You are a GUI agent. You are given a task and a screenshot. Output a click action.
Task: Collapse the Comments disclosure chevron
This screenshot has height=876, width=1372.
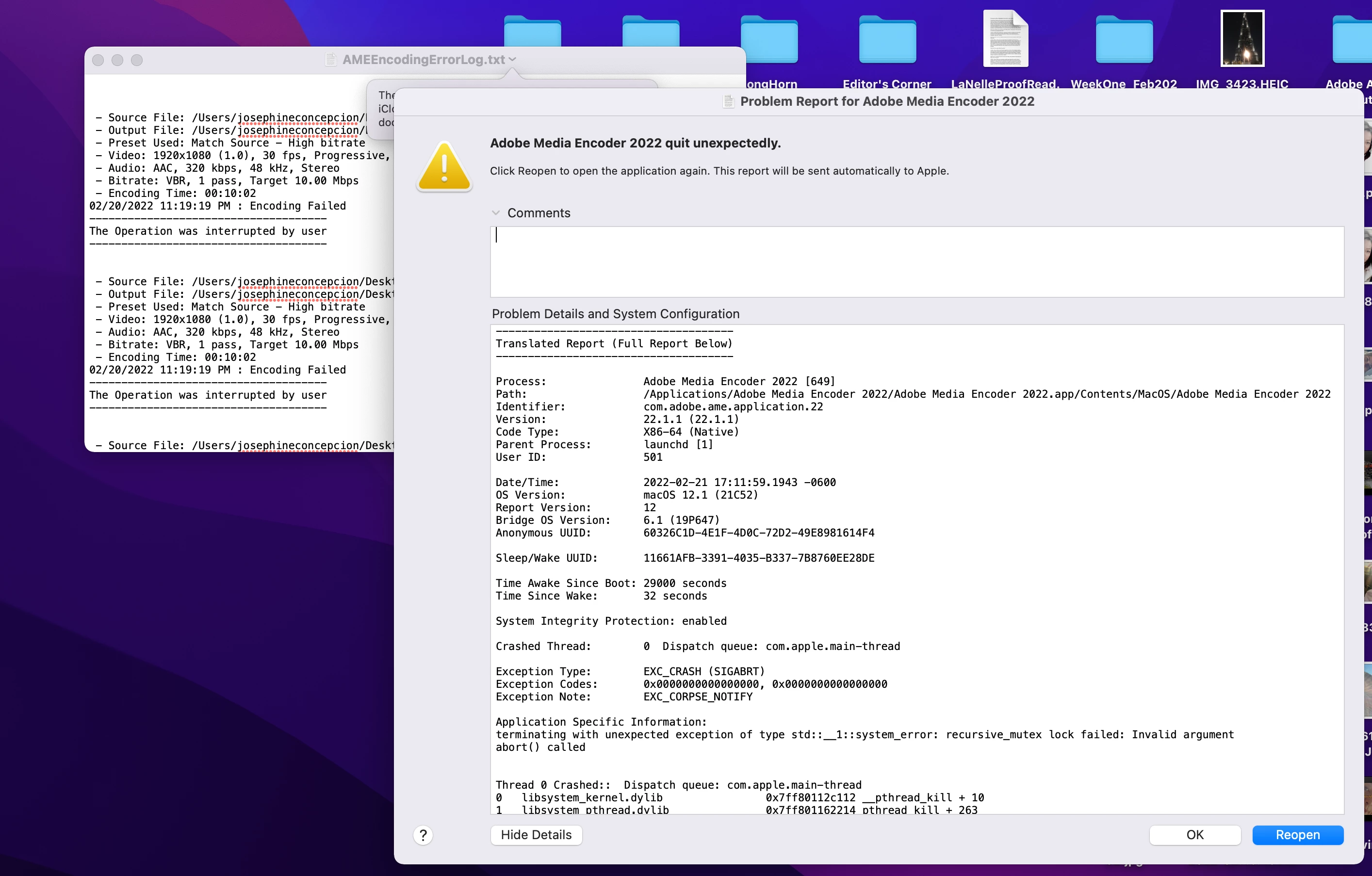coord(496,213)
